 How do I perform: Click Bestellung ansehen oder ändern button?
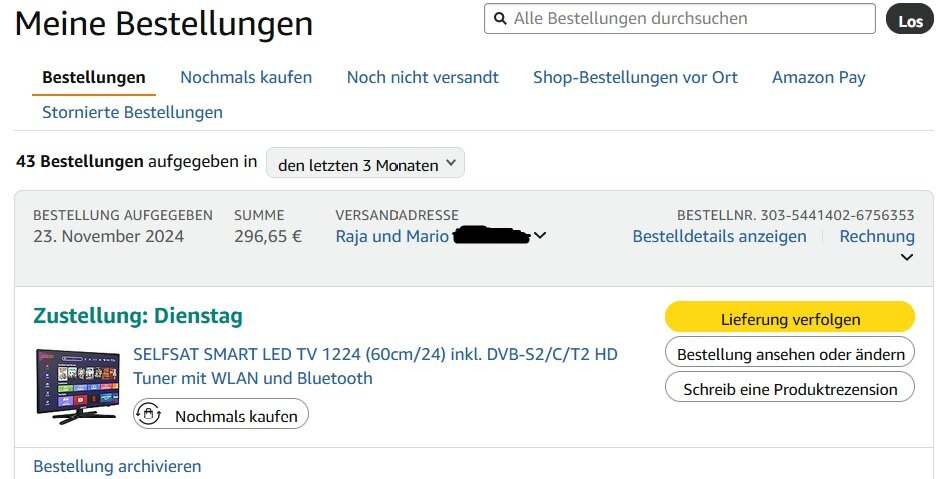790,352
